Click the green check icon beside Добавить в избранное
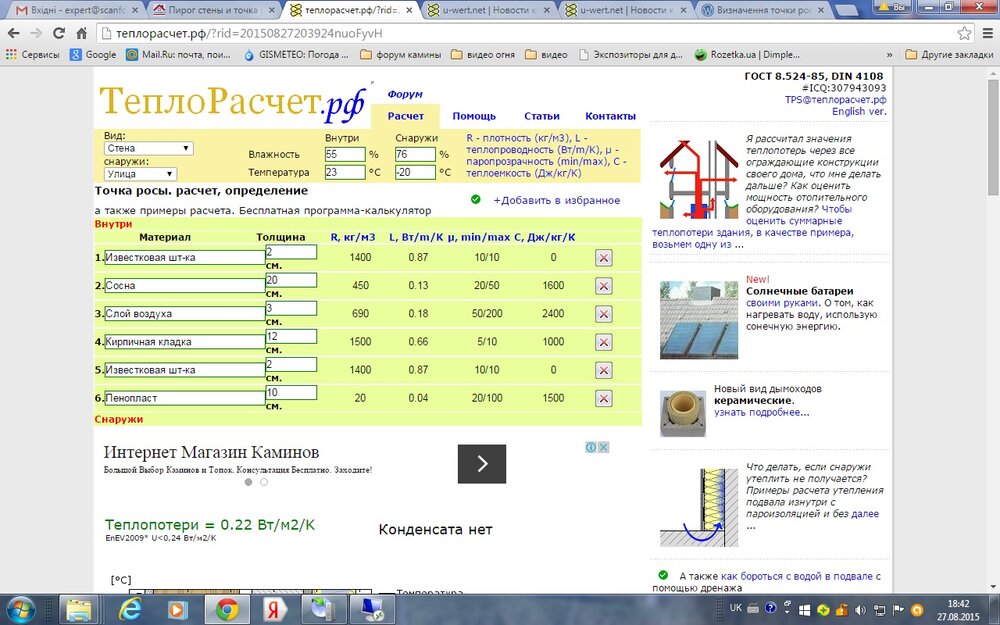Viewport: 1000px width, 625px height. click(x=474, y=199)
